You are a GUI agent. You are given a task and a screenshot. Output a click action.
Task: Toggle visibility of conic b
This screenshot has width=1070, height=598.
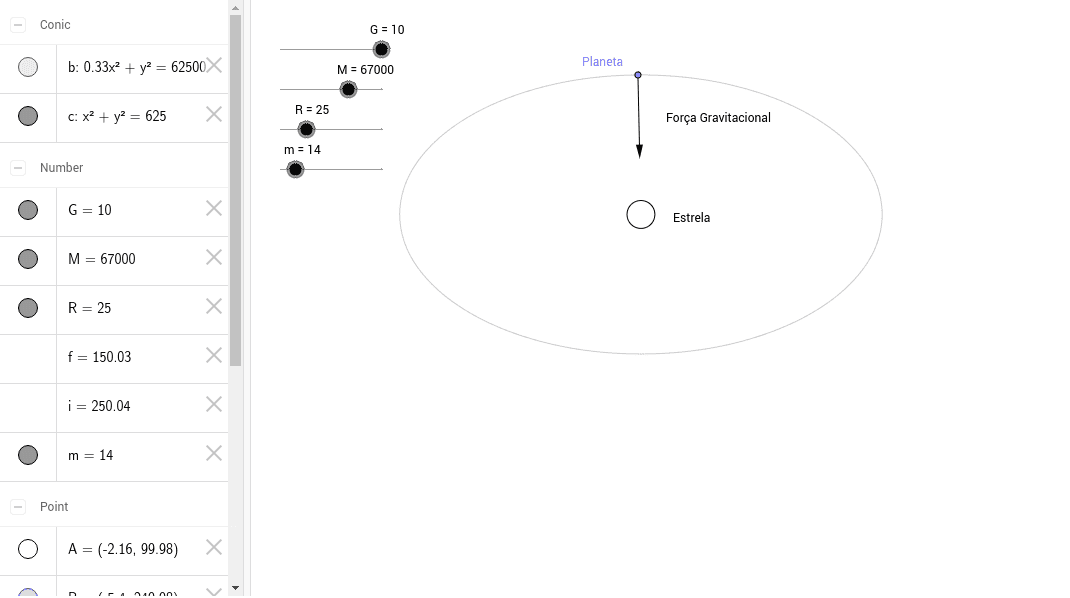tap(28, 67)
